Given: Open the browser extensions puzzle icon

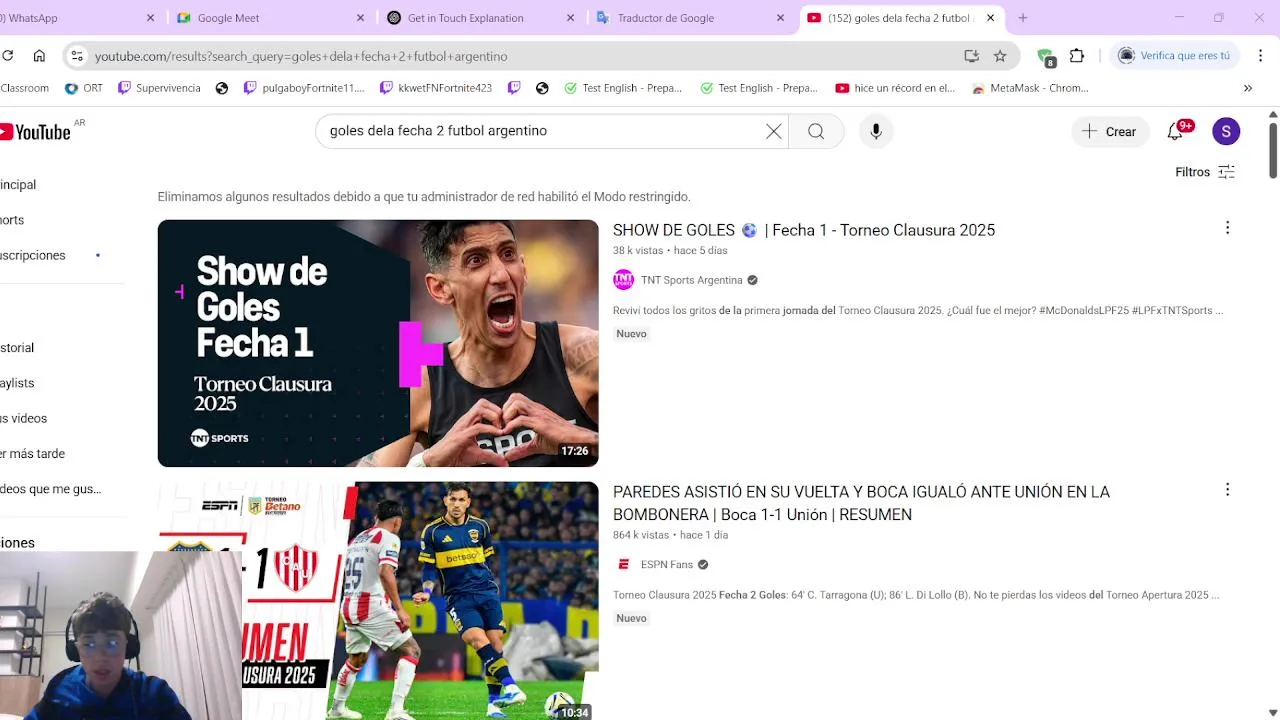Looking at the screenshot, I should click(x=1077, y=56).
